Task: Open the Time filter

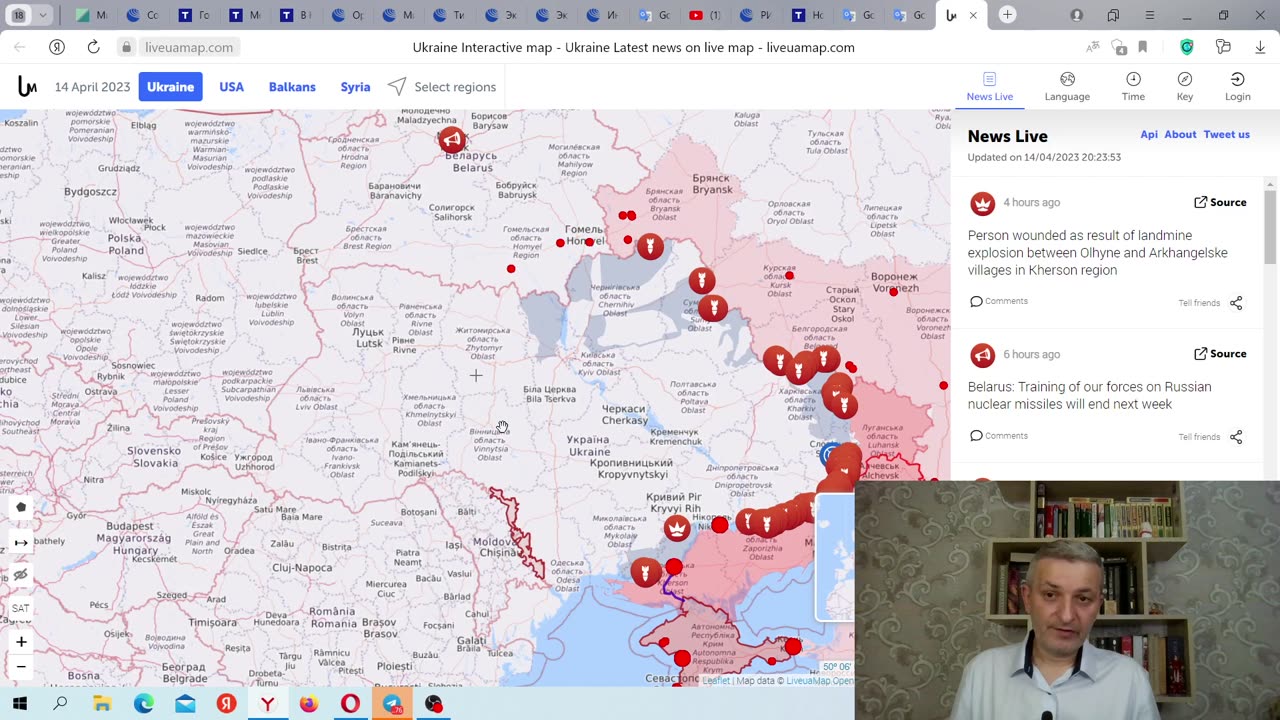Action: (1133, 87)
